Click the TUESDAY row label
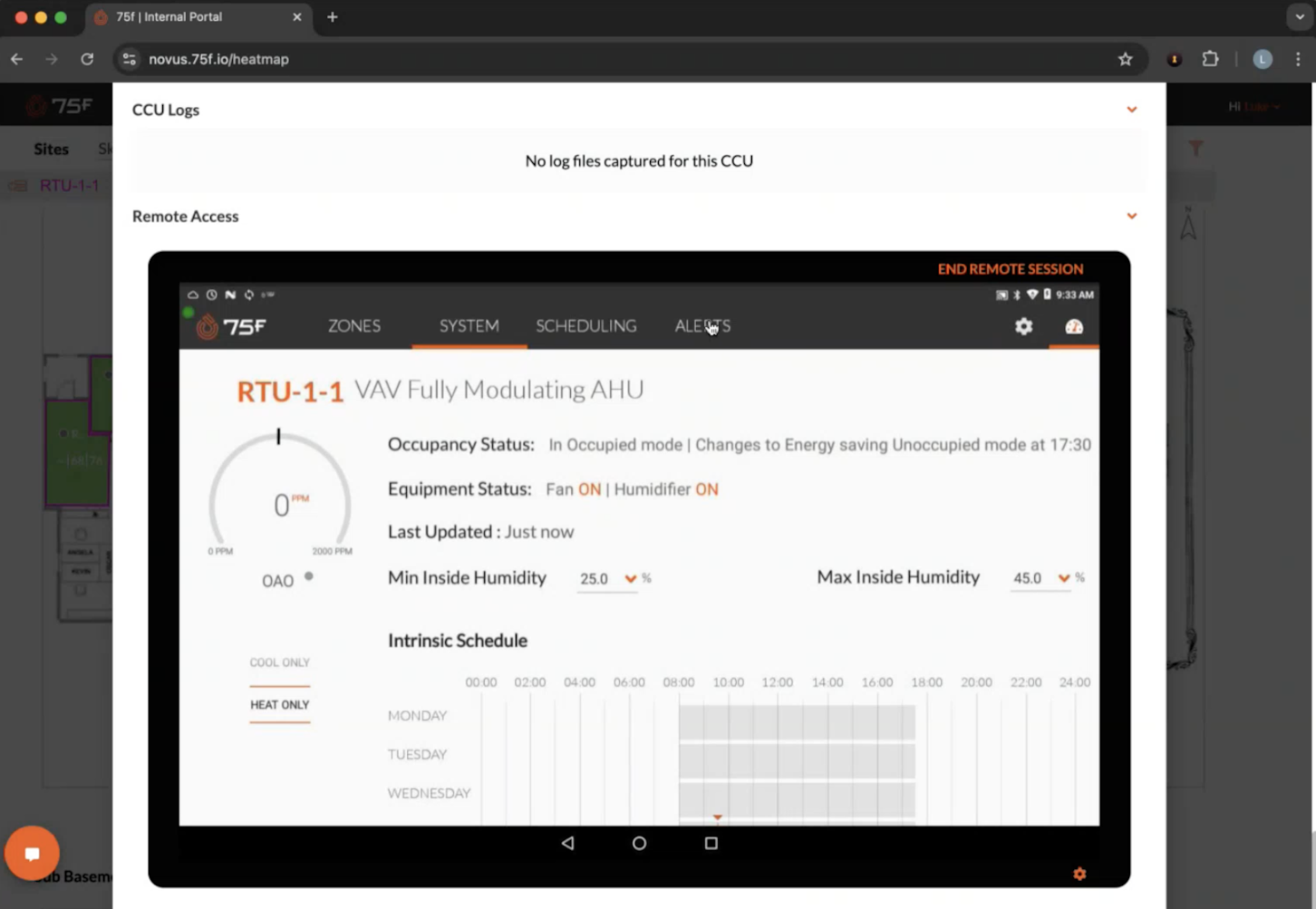Viewport: 1316px width, 909px height. pyautogui.click(x=417, y=754)
